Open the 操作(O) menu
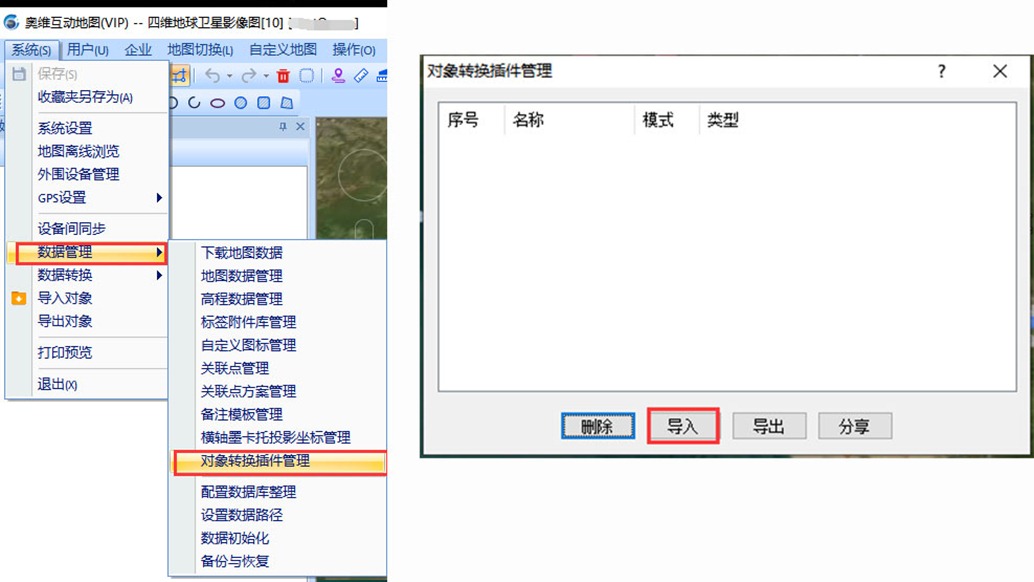 [x=353, y=49]
